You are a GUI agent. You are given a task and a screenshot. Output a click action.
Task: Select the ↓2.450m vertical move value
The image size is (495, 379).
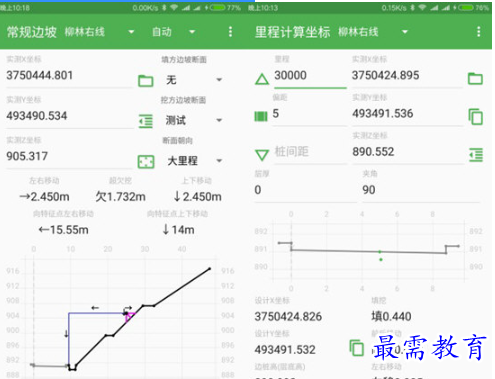(x=197, y=197)
